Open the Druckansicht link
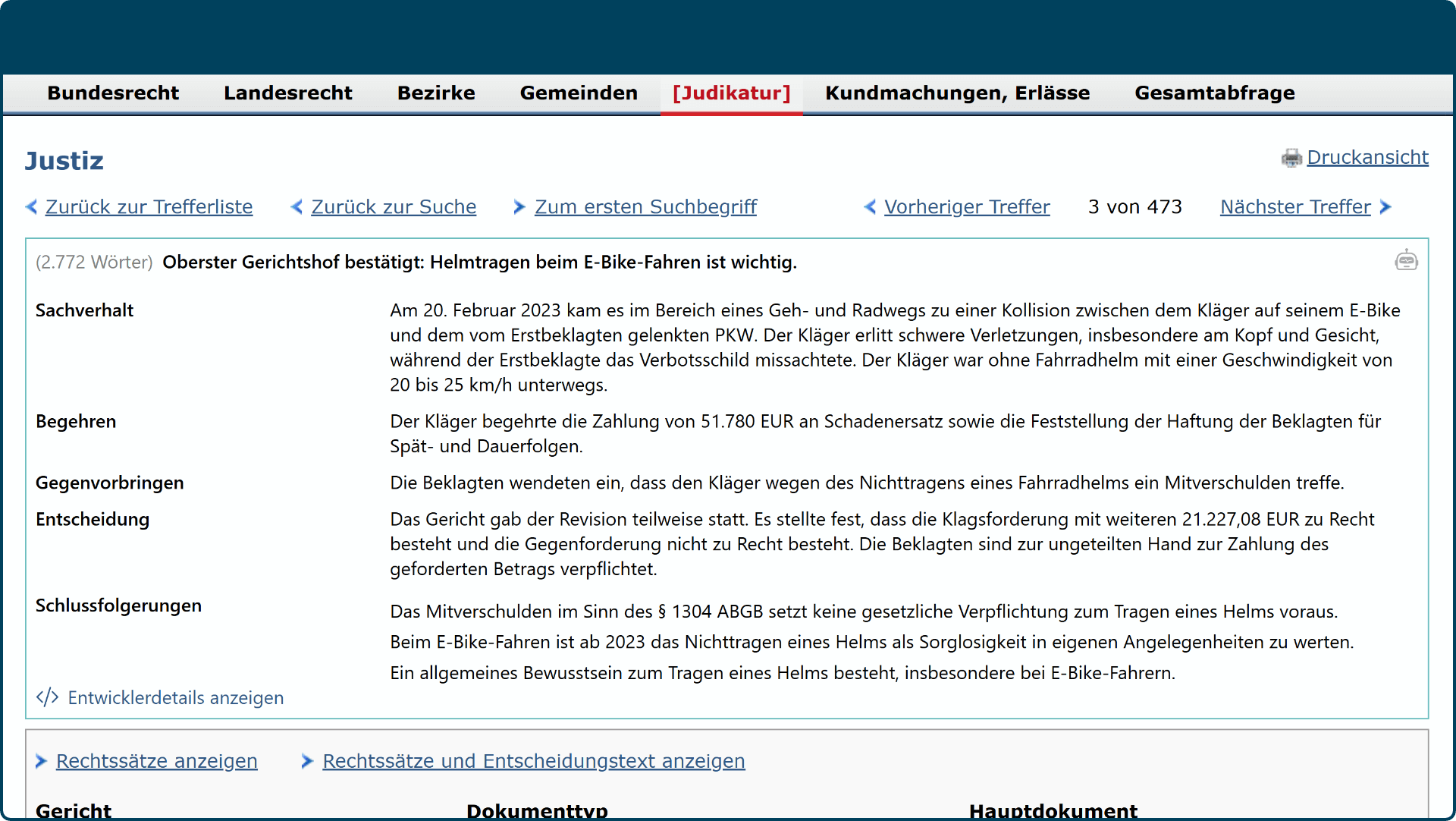Image resolution: width=1456 pixels, height=821 pixels. coord(1367,157)
